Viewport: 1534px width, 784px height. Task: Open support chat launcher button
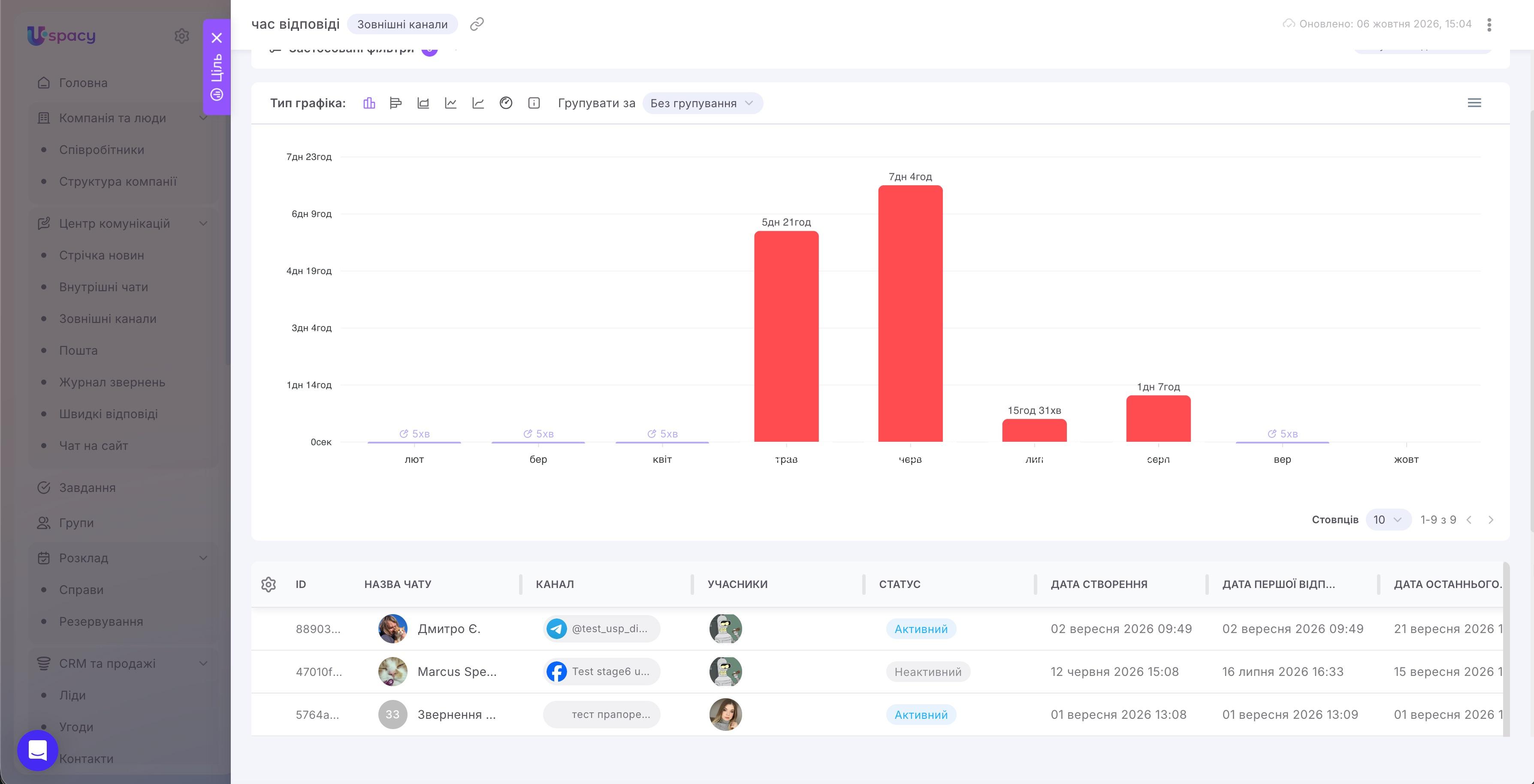37,750
